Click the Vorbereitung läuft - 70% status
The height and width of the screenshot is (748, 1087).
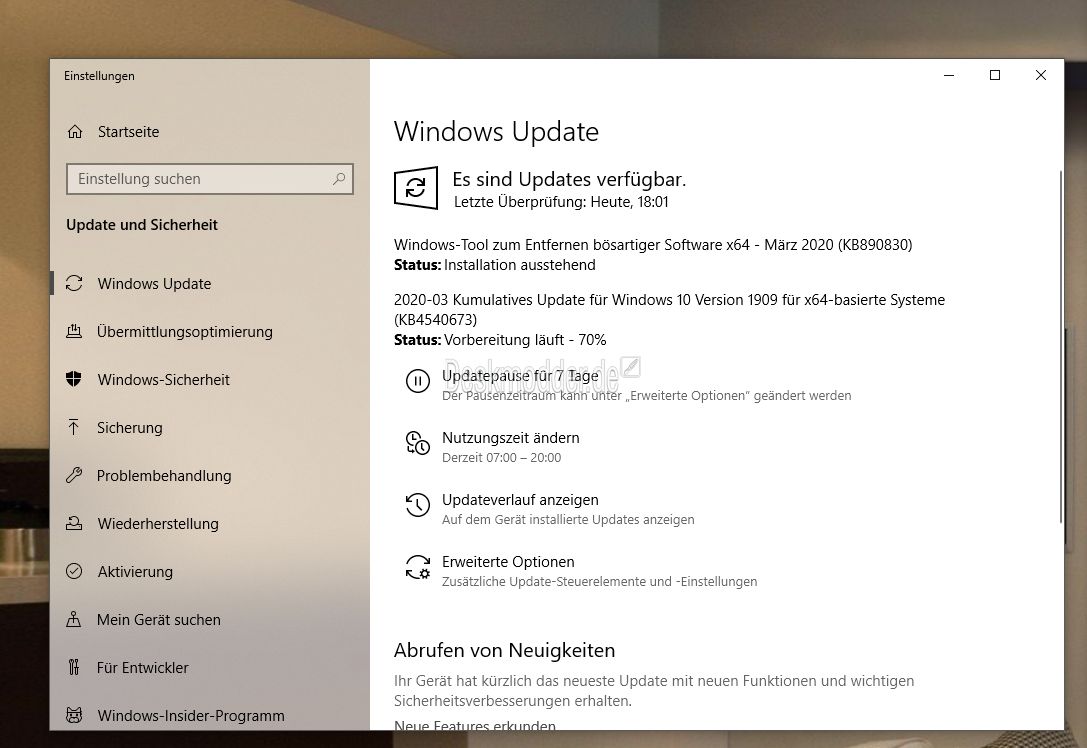coord(525,340)
